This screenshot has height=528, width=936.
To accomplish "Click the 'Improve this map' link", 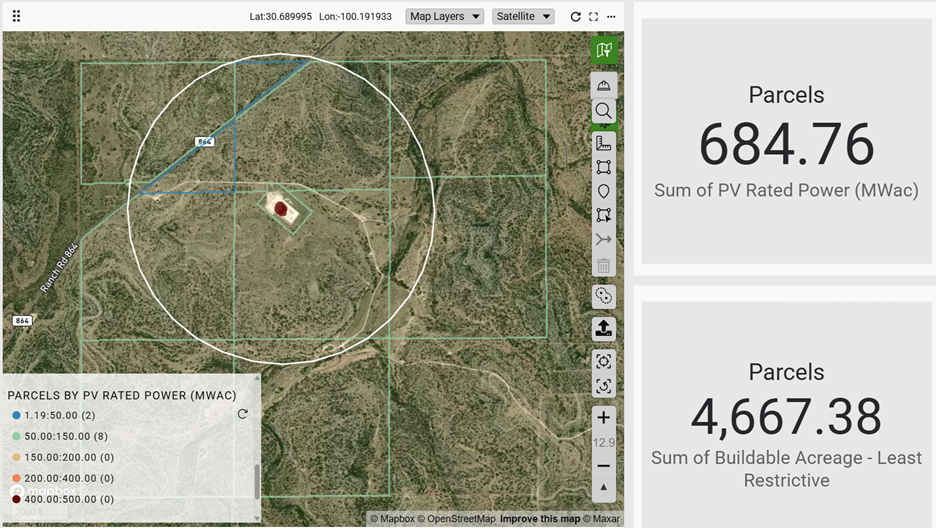I will 539,519.
